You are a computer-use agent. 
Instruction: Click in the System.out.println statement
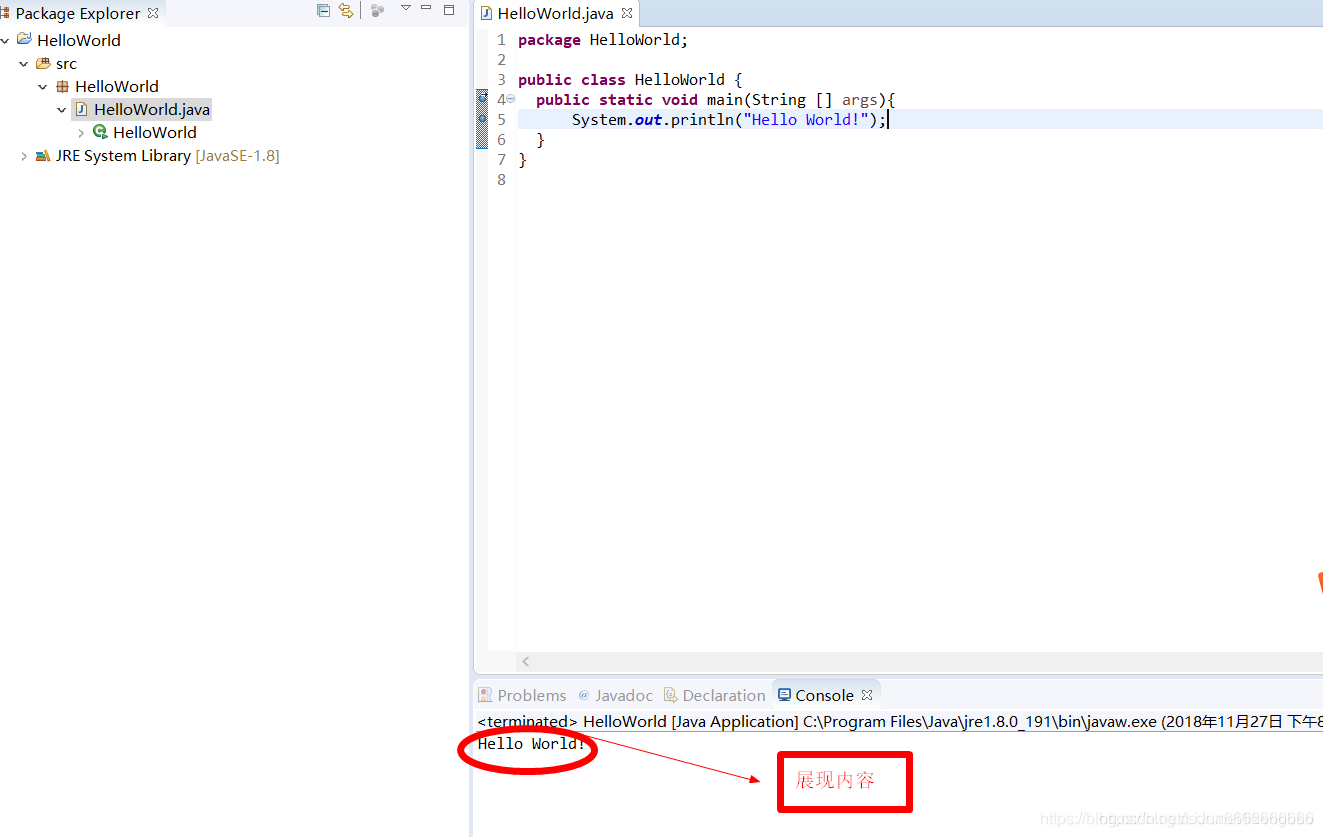tap(729, 120)
